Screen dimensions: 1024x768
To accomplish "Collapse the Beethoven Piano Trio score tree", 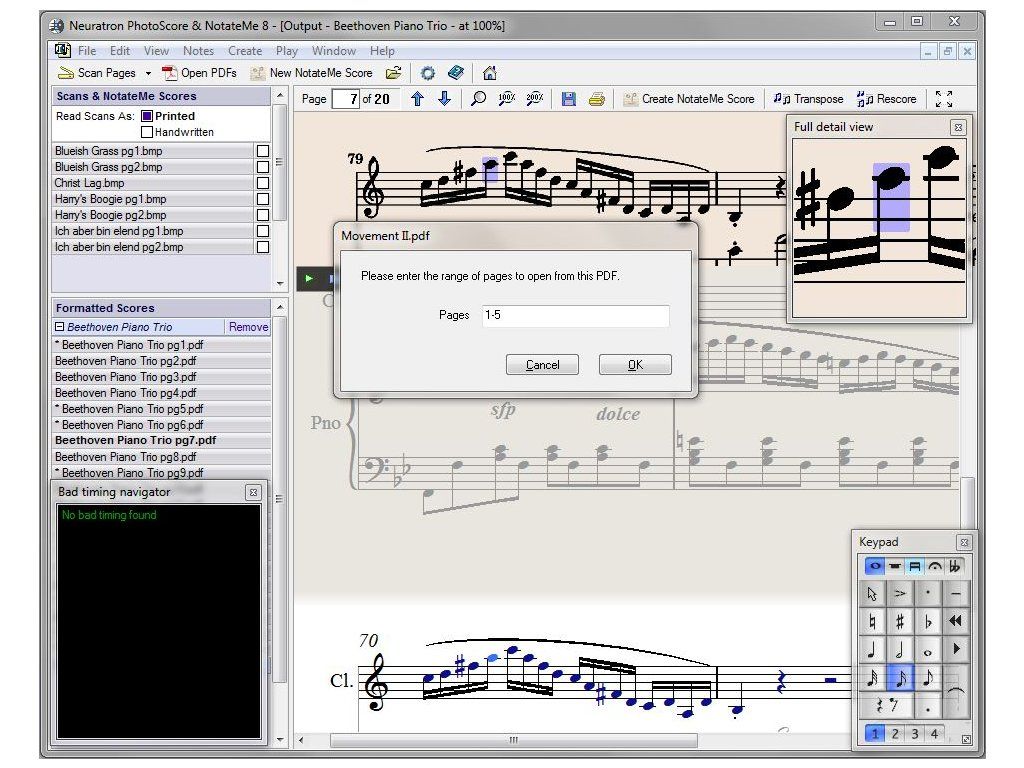I will coord(59,327).
